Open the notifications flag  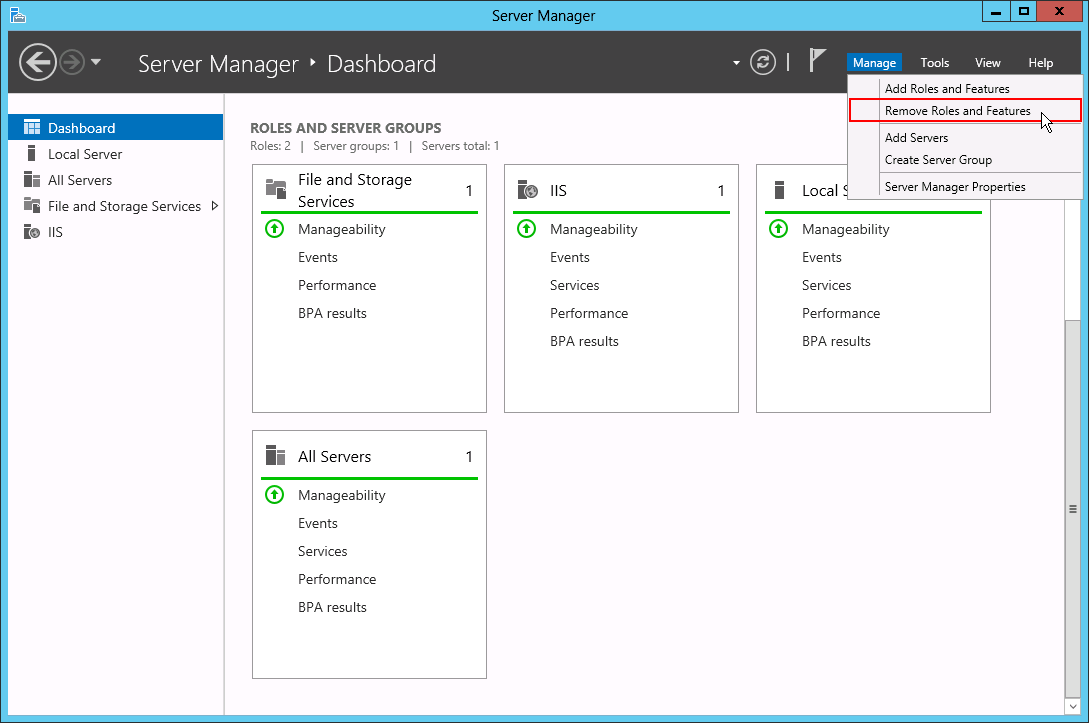click(817, 60)
